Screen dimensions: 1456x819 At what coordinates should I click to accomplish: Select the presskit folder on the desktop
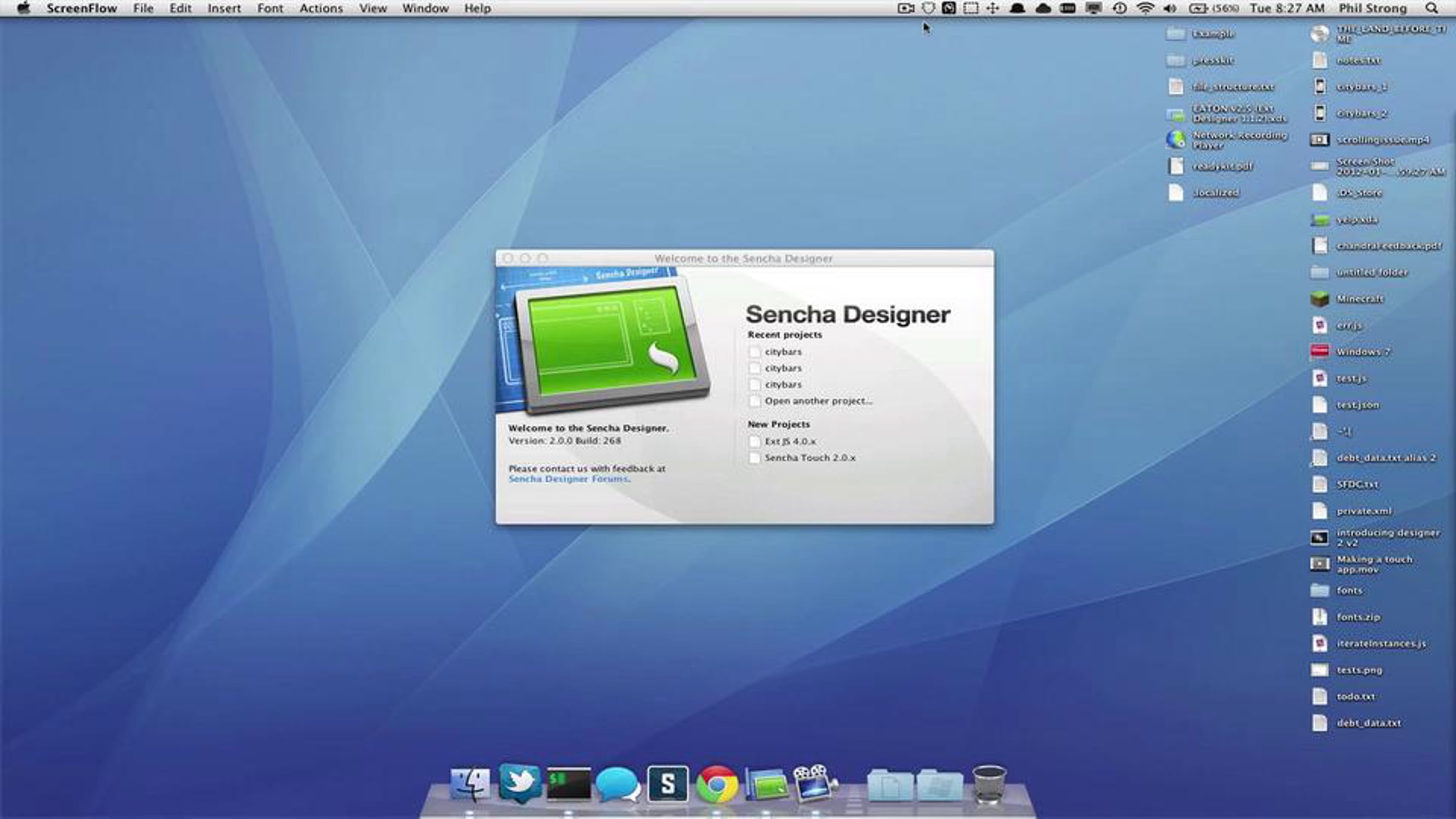pyautogui.click(x=1176, y=60)
